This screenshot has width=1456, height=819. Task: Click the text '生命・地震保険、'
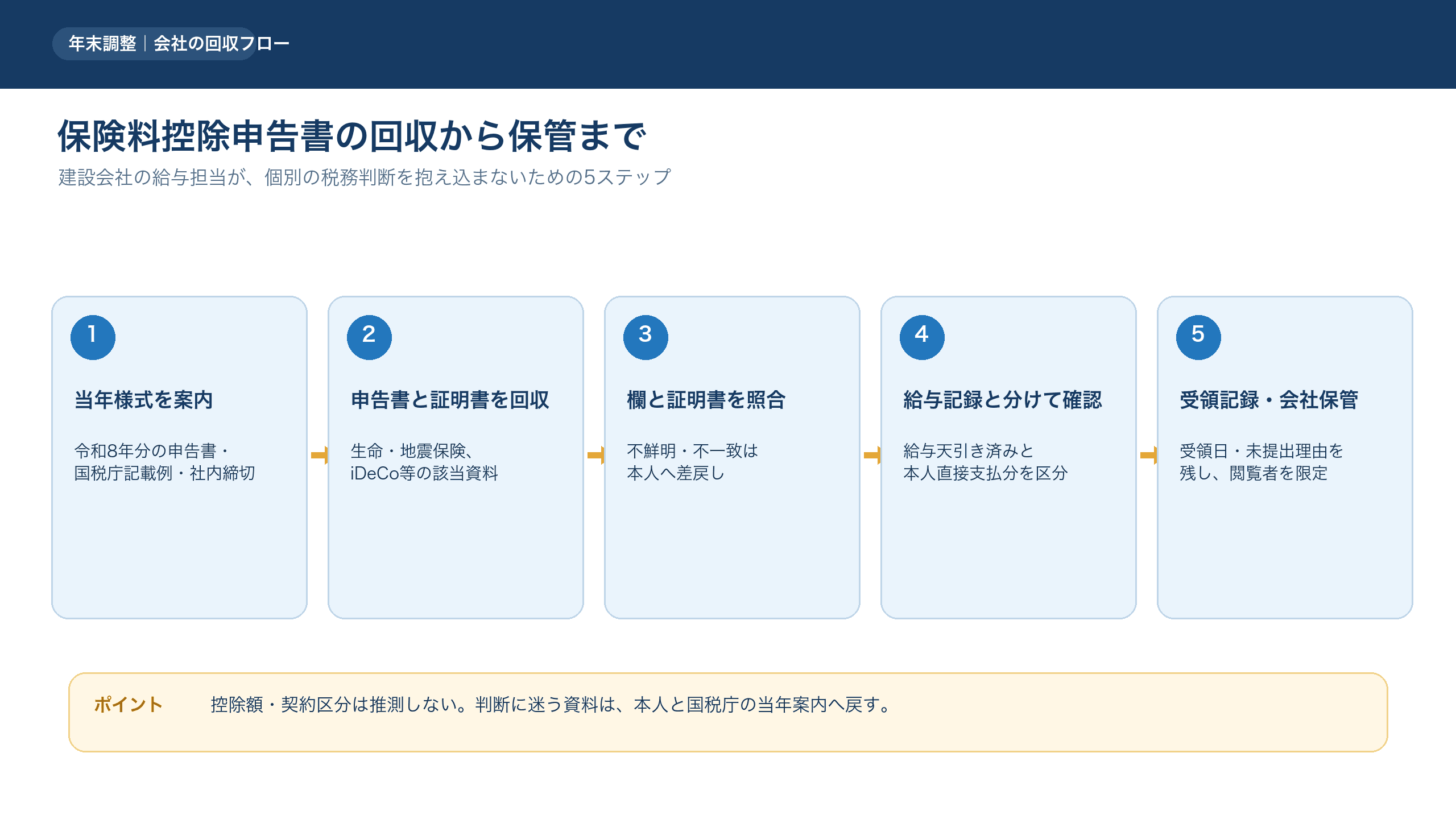click(x=413, y=451)
